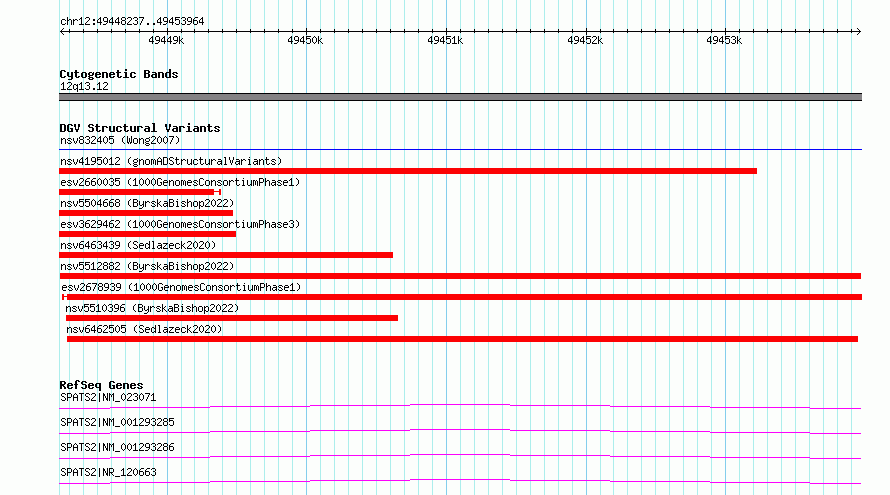Select variant label nsv5512882 (ByrskaBishop2022)
Screen dimensions: 890x495
[x=147, y=266]
